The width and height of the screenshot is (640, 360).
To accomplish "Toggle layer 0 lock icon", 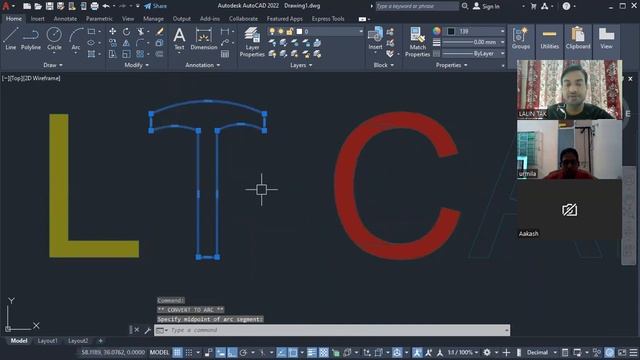I will point(290,31).
